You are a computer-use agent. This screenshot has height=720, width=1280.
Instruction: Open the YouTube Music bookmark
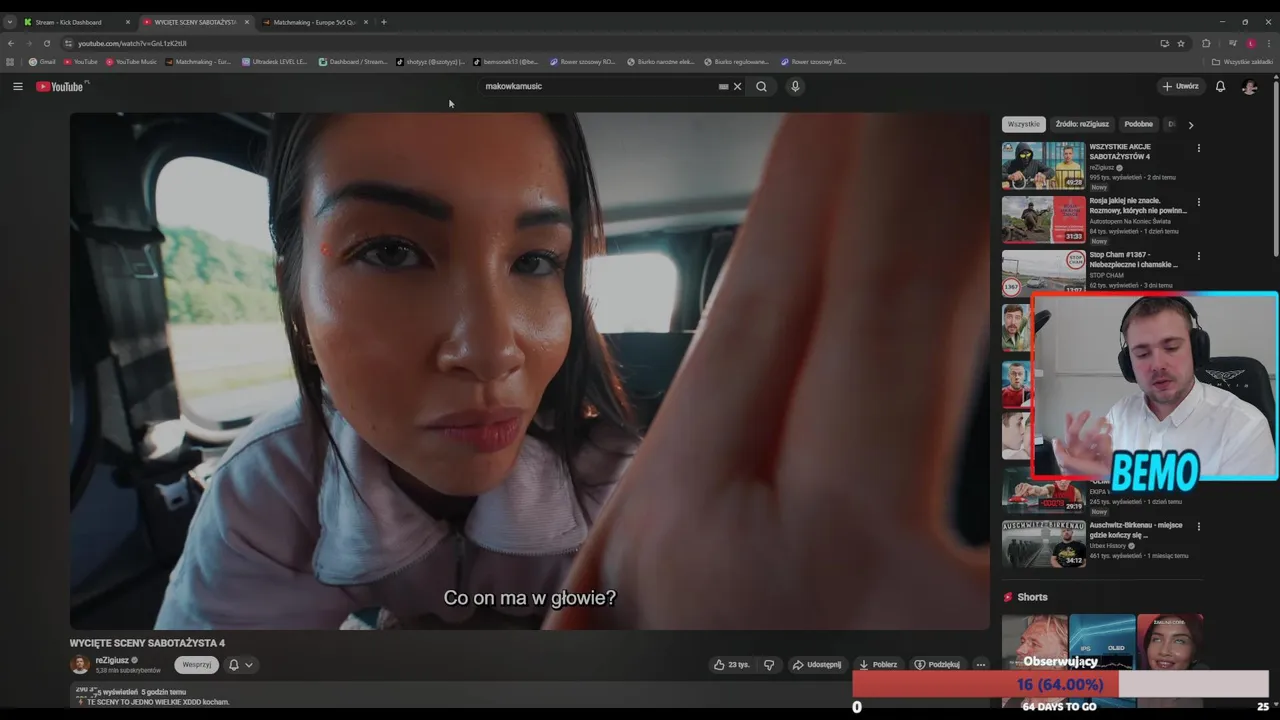click(x=132, y=62)
